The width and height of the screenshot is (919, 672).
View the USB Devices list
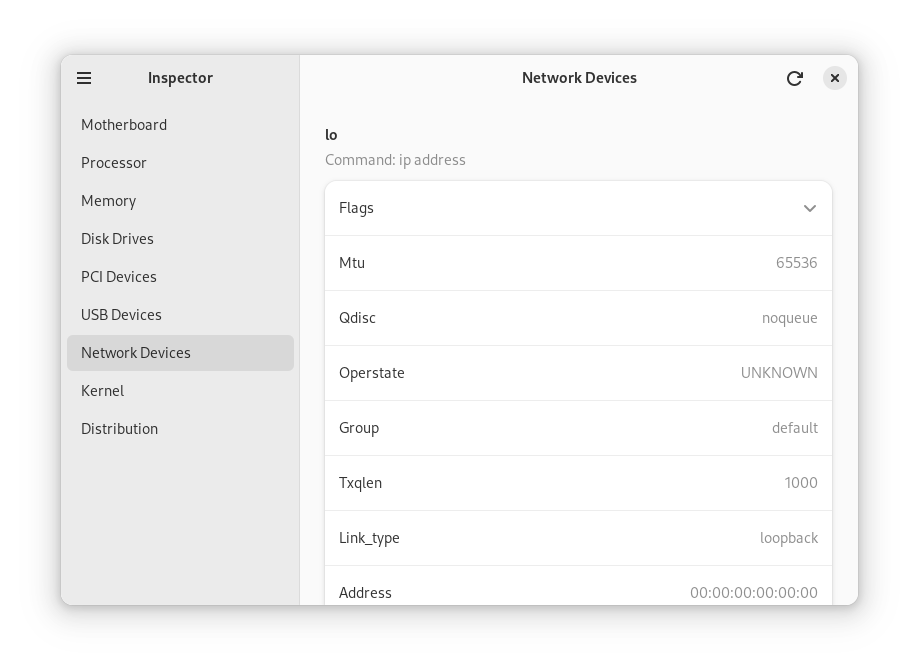180,315
